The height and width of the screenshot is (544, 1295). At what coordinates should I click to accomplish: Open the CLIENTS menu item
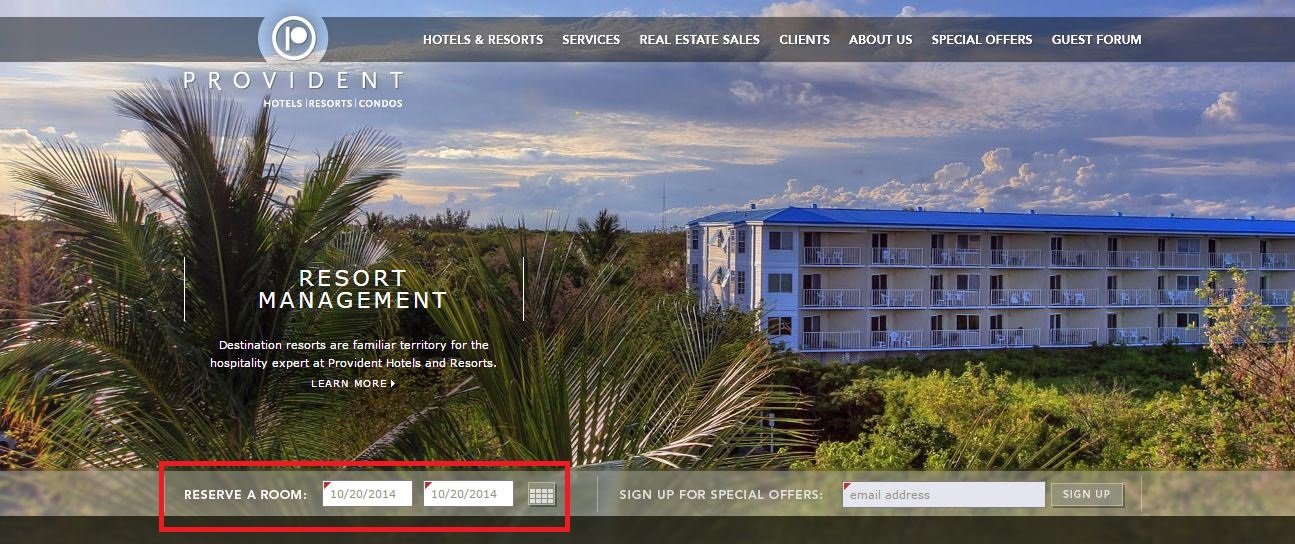tap(805, 40)
